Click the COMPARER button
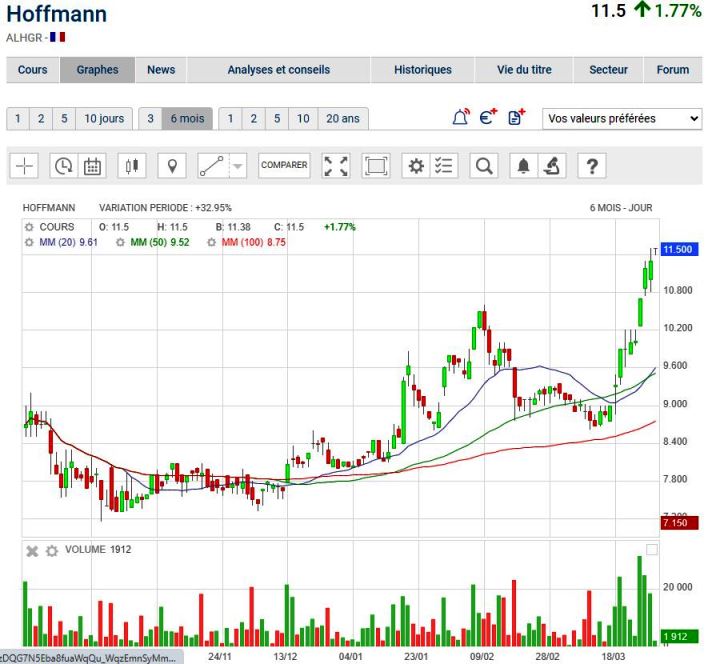Viewport: 708px width, 664px height. [x=284, y=165]
